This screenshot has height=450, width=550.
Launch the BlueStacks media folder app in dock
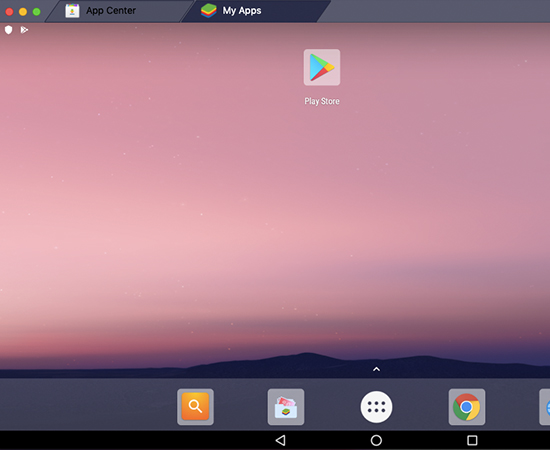point(286,407)
